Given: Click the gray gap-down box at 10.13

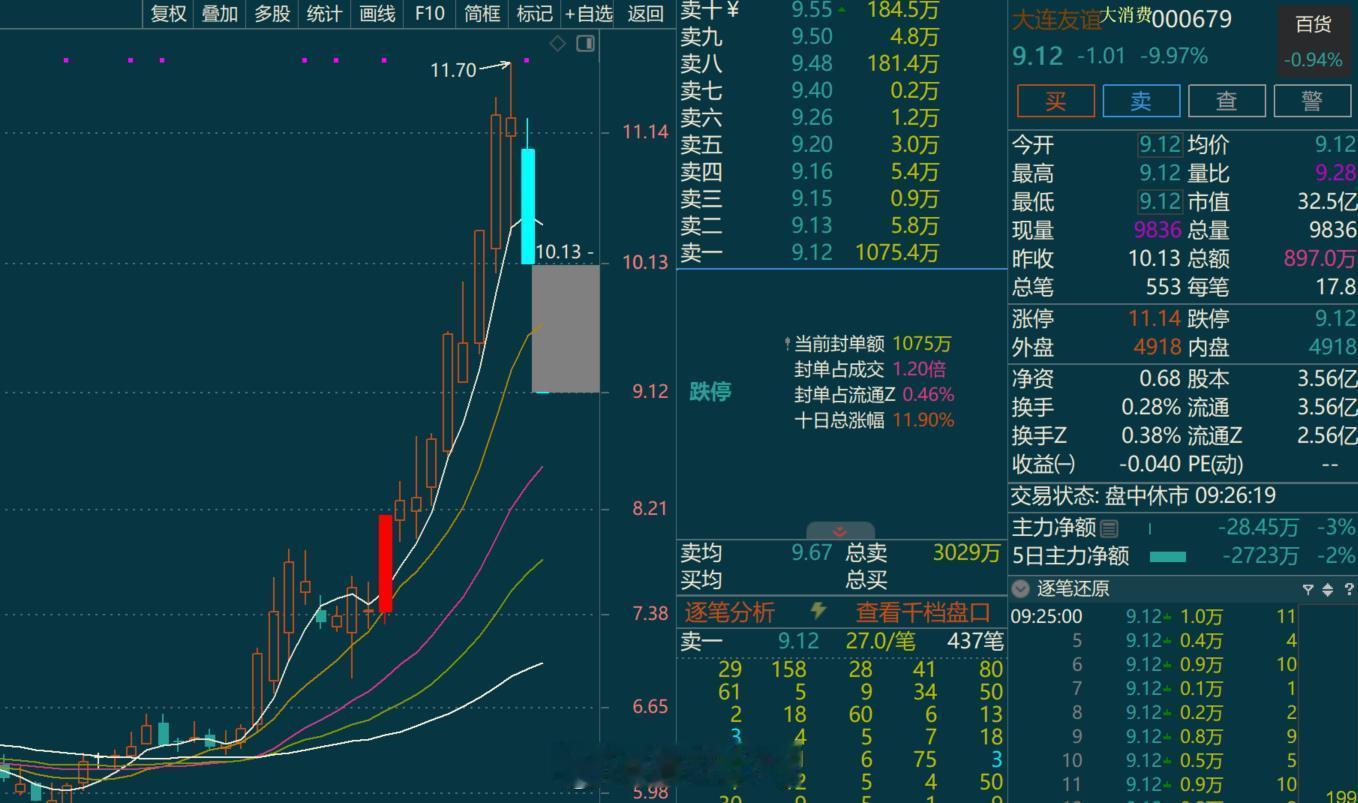Looking at the screenshot, I should (x=566, y=328).
